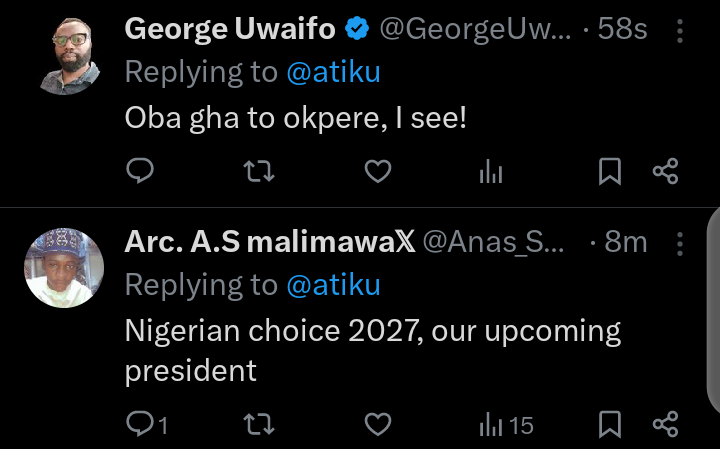Bookmark George Uwaifo's tweet
Image resolution: width=720 pixels, height=449 pixels.
(x=609, y=172)
